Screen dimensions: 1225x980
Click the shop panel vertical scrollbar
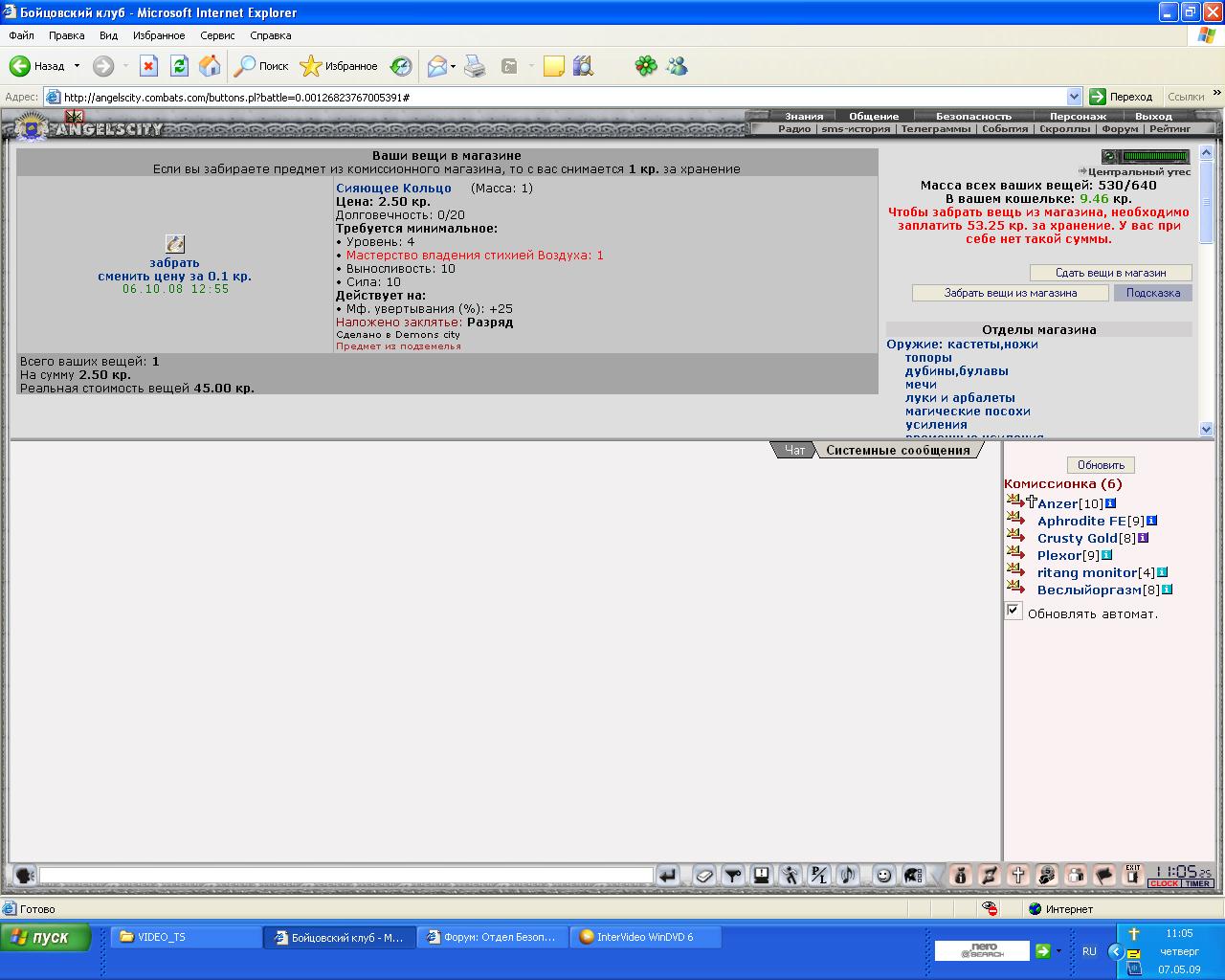click(1206, 291)
